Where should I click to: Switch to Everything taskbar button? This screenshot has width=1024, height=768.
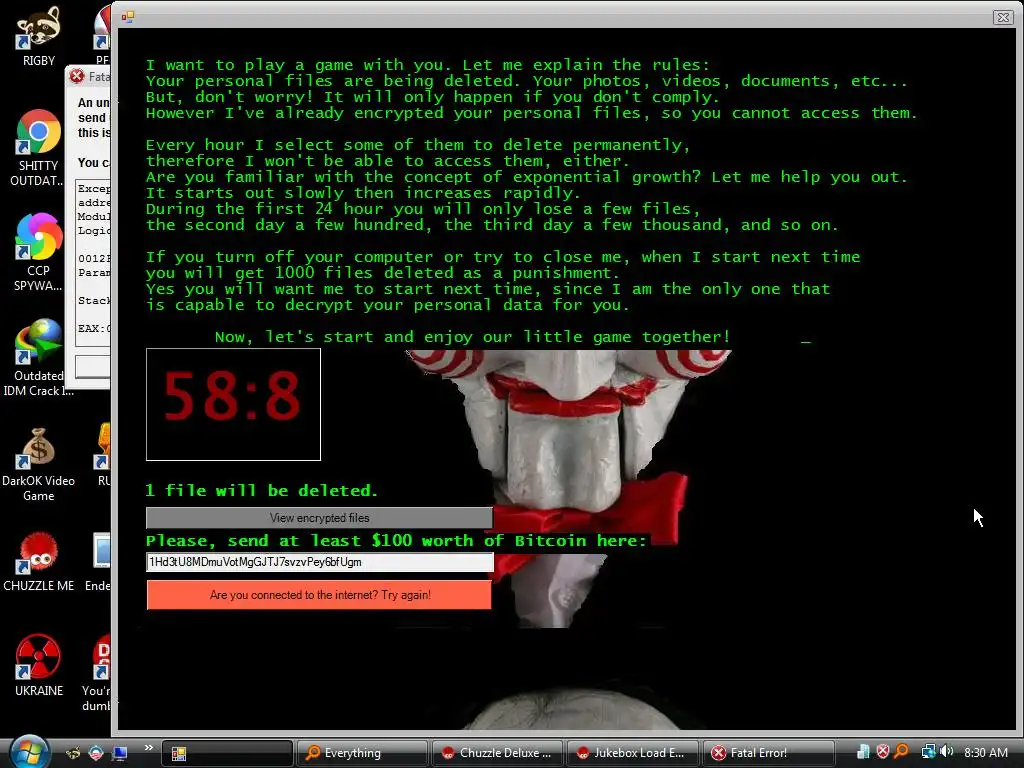point(362,753)
